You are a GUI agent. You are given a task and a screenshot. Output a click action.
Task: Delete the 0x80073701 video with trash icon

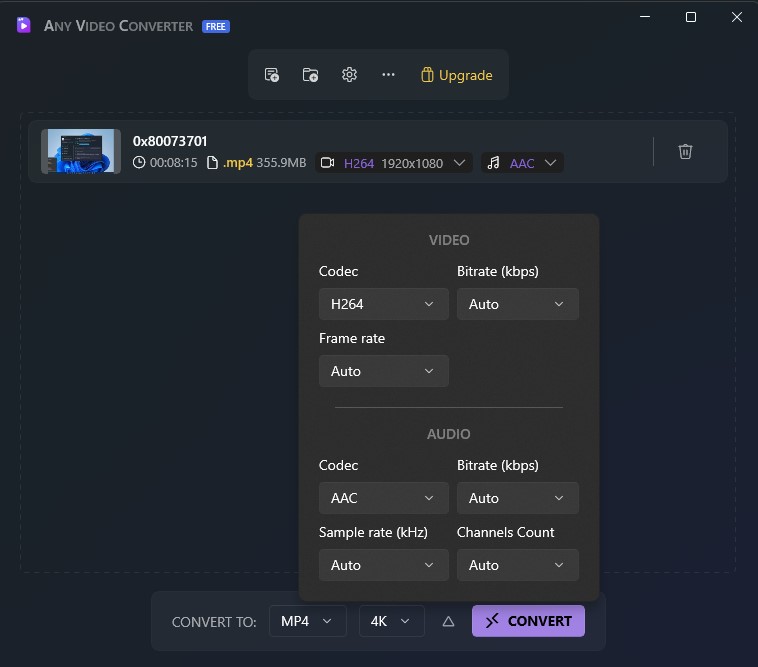pyautogui.click(x=685, y=151)
